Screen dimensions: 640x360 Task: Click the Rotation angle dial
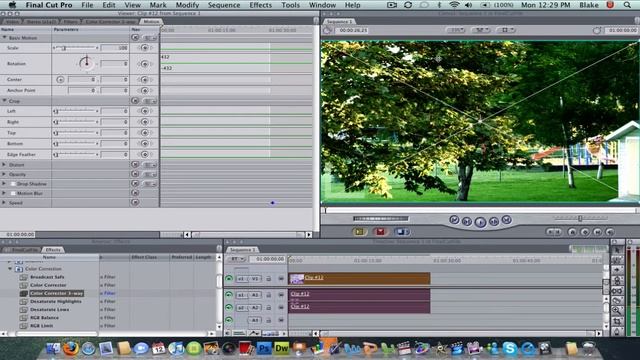[x=86, y=63]
